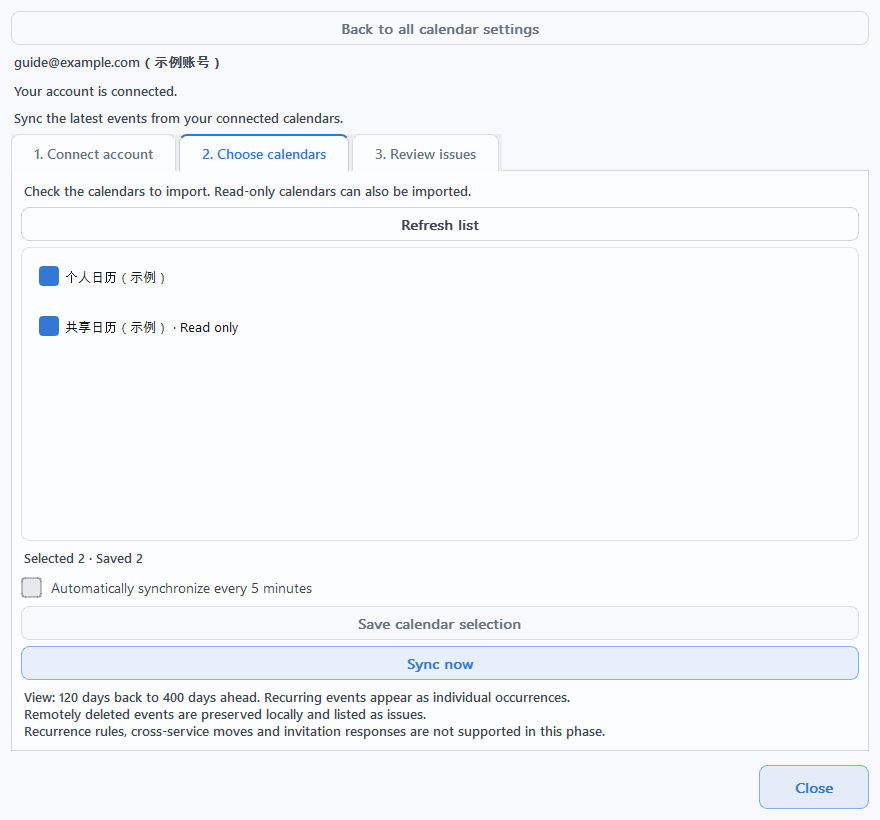Select the 个人日历（示例）calendar name
Image resolution: width=880 pixels, height=820 pixels.
coord(115,277)
